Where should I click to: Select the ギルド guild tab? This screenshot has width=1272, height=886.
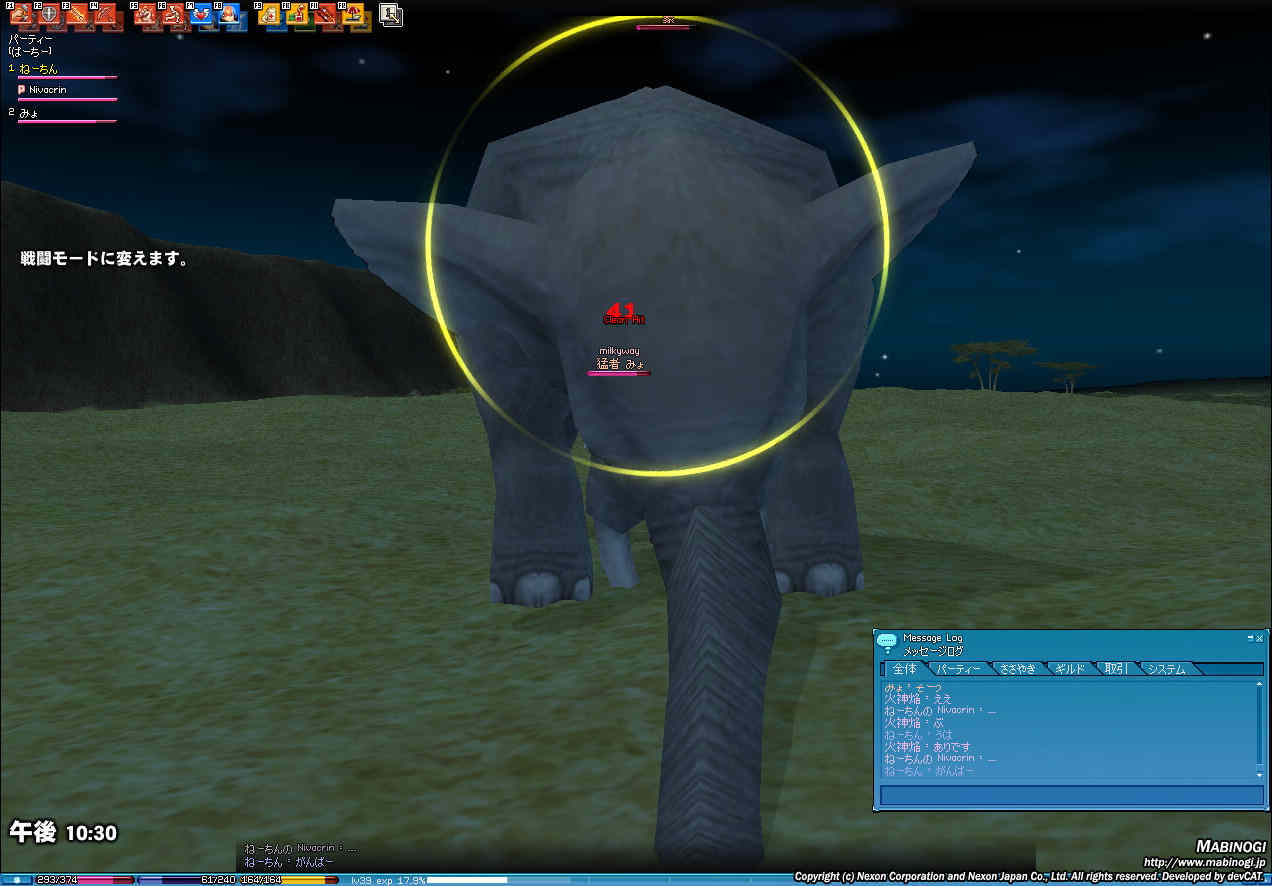(1068, 669)
